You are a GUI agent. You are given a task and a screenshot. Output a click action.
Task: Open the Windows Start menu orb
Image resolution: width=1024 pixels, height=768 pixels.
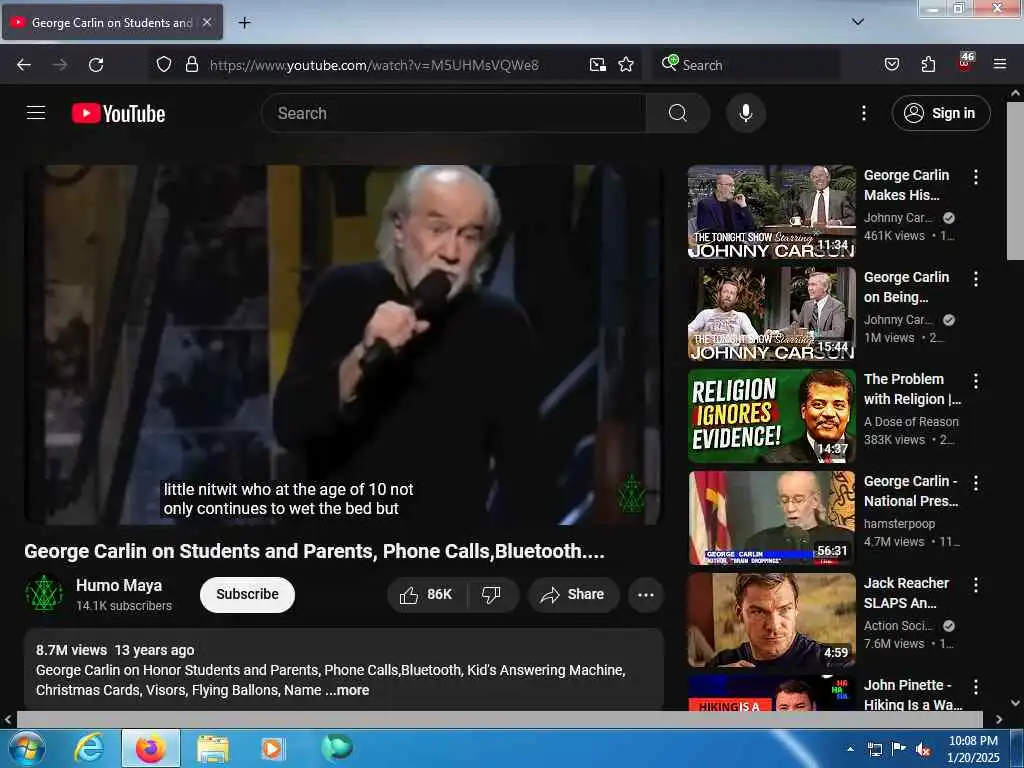point(27,748)
